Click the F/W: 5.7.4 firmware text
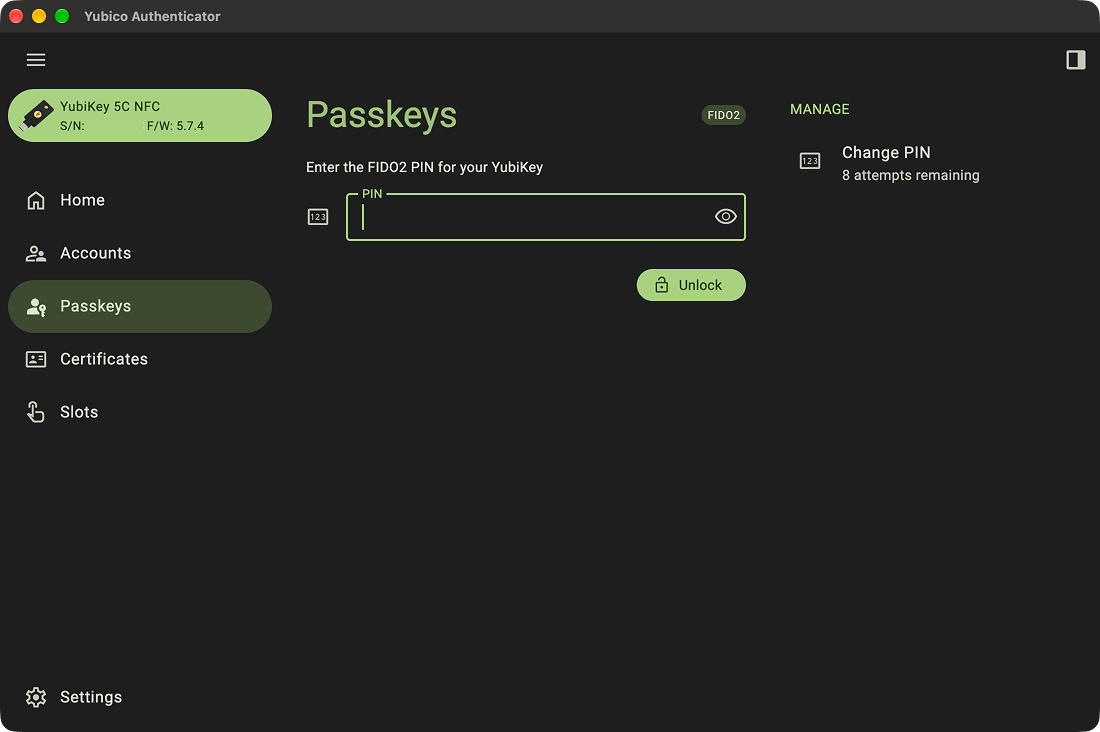The width and height of the screenshot is (1100, 732). click(175, 126)
